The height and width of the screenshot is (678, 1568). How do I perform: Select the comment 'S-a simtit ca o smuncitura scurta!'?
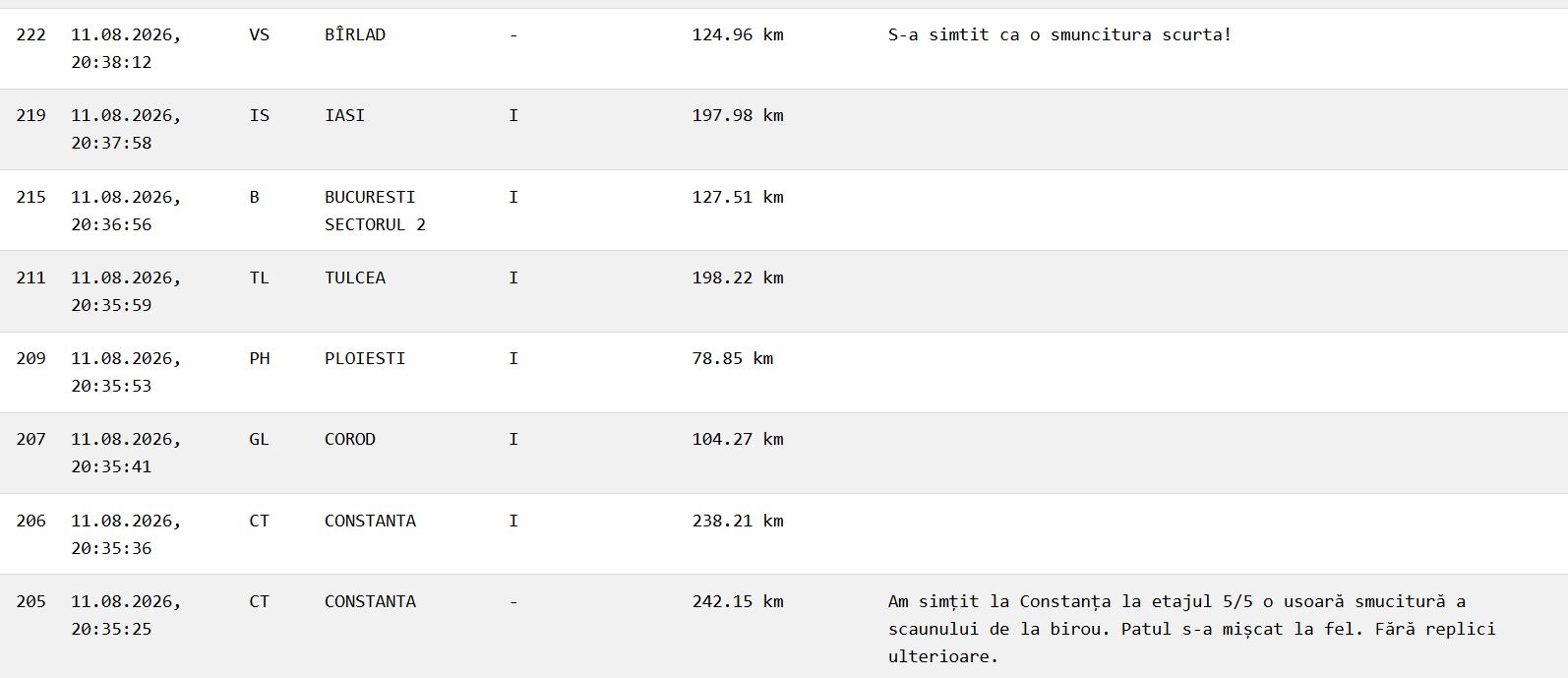tap(1059, 34)
